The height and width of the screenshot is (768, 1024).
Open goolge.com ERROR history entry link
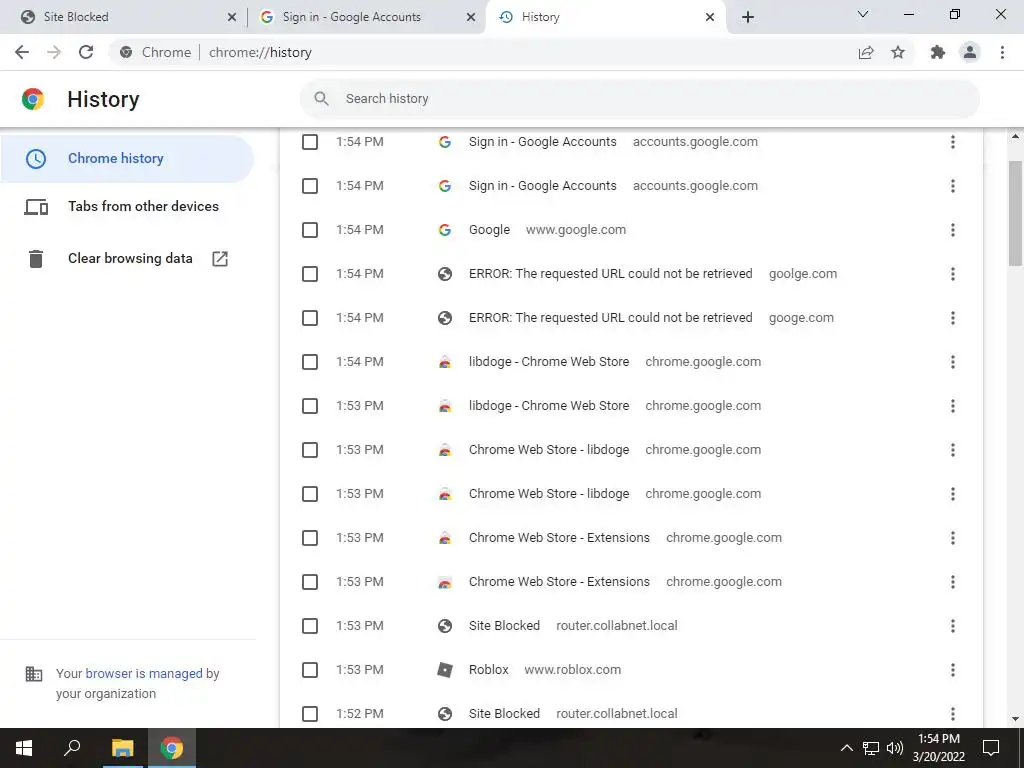611,274
